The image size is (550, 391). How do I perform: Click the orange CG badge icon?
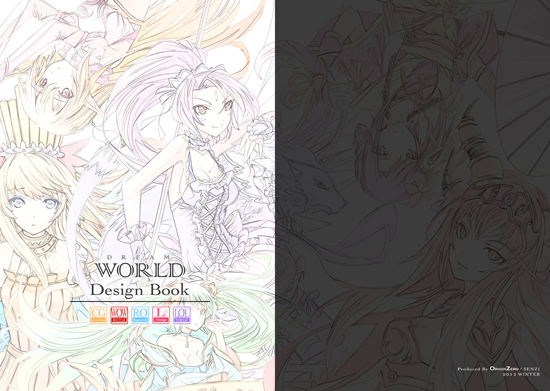point(98,315)
